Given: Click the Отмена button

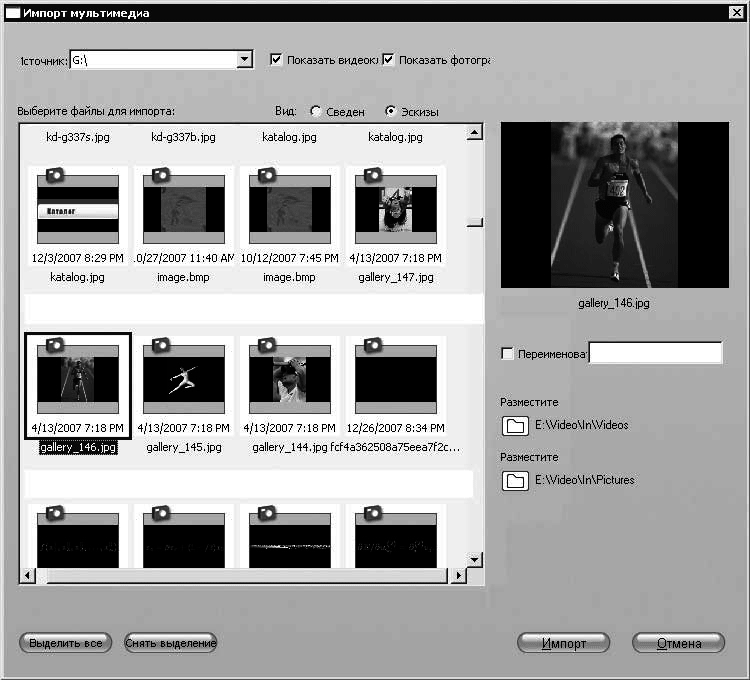Looking at the screenshot, I should point(679,643).
